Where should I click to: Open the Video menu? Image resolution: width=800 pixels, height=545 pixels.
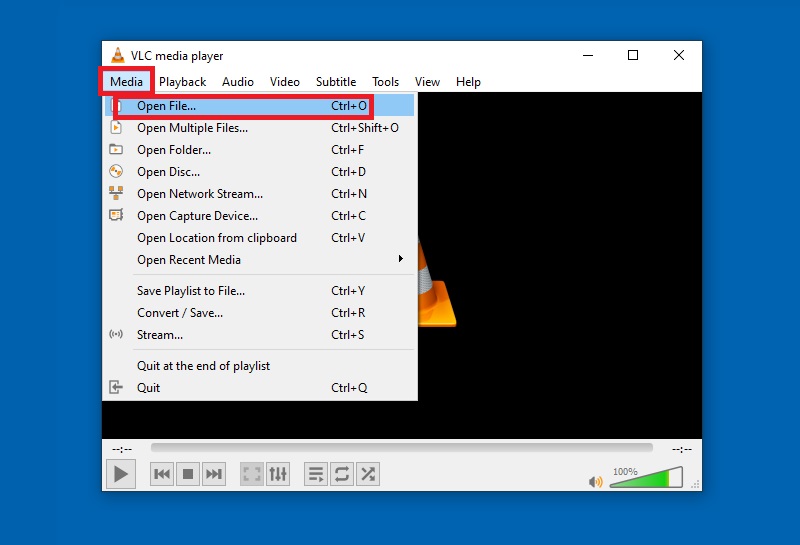tap(285, 82)
